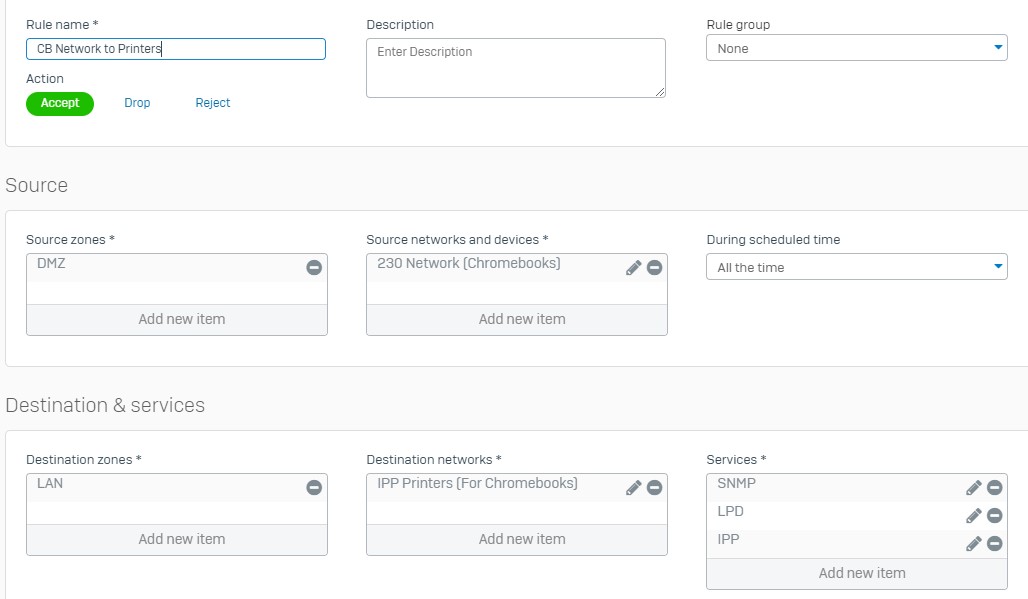Select the Accept action
The height and width of the screenshot is (599, 1028).
60,103
